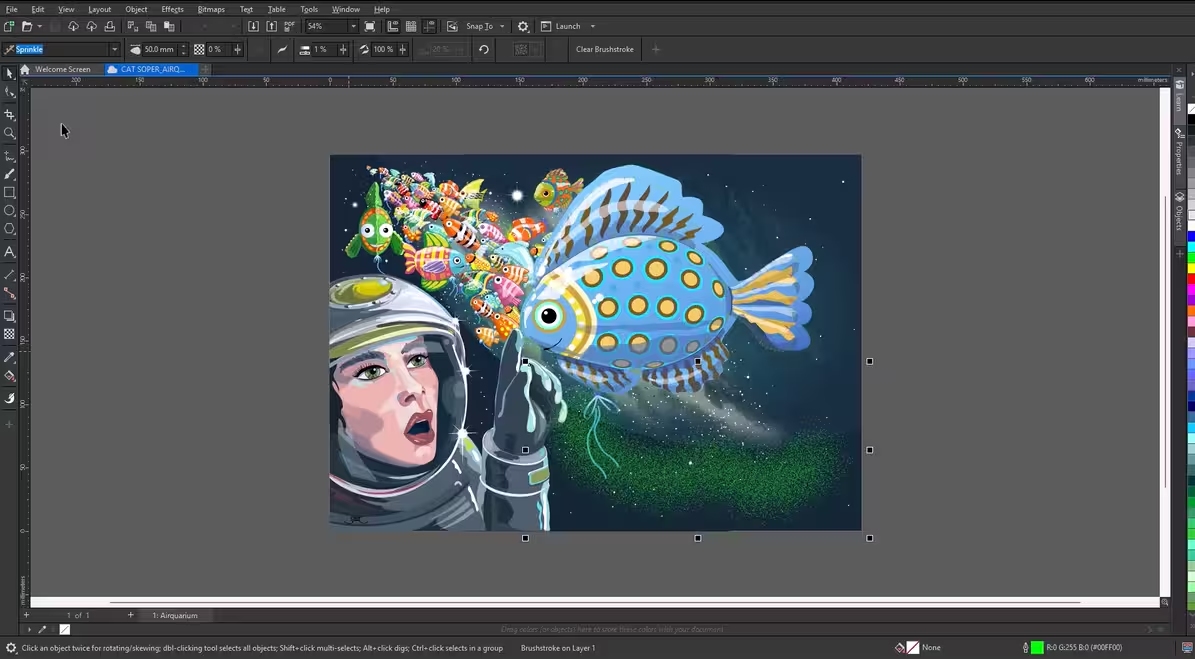Select the Transparency checkerboard tool
Viewport: 1195px width, 659px height.
(10, 335)
